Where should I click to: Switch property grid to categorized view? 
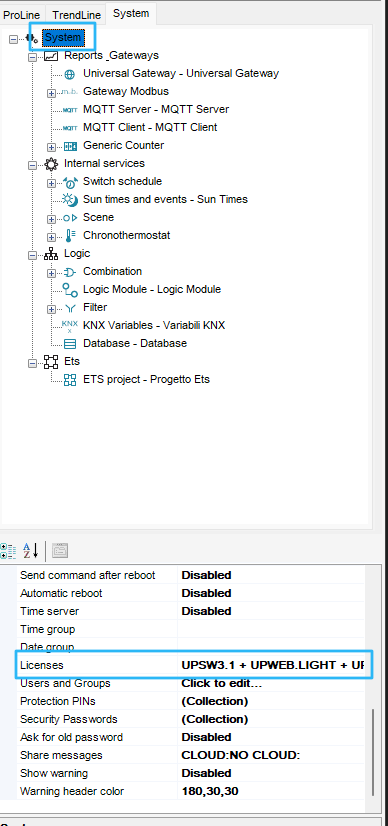[x=8, y=551]
